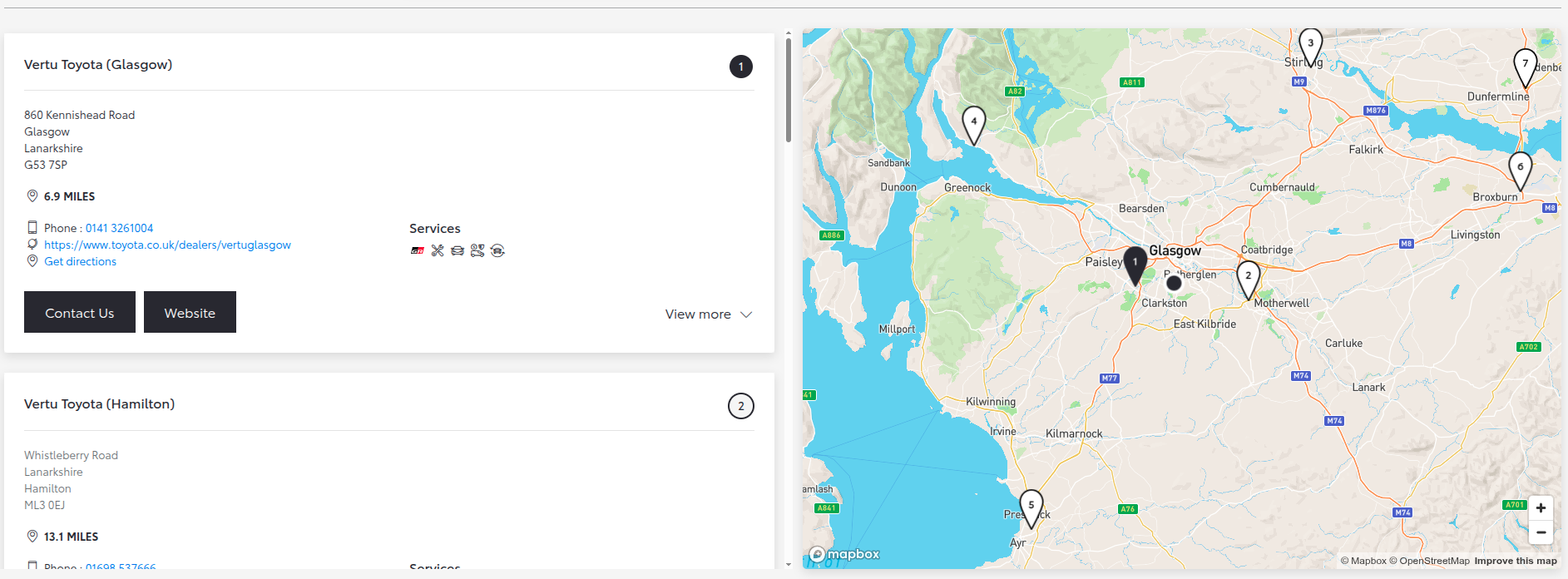Click black map pin 1 near Paisley
Image resolution: width=1568 pixels, height=579 pixels.
coord(1135,265)
